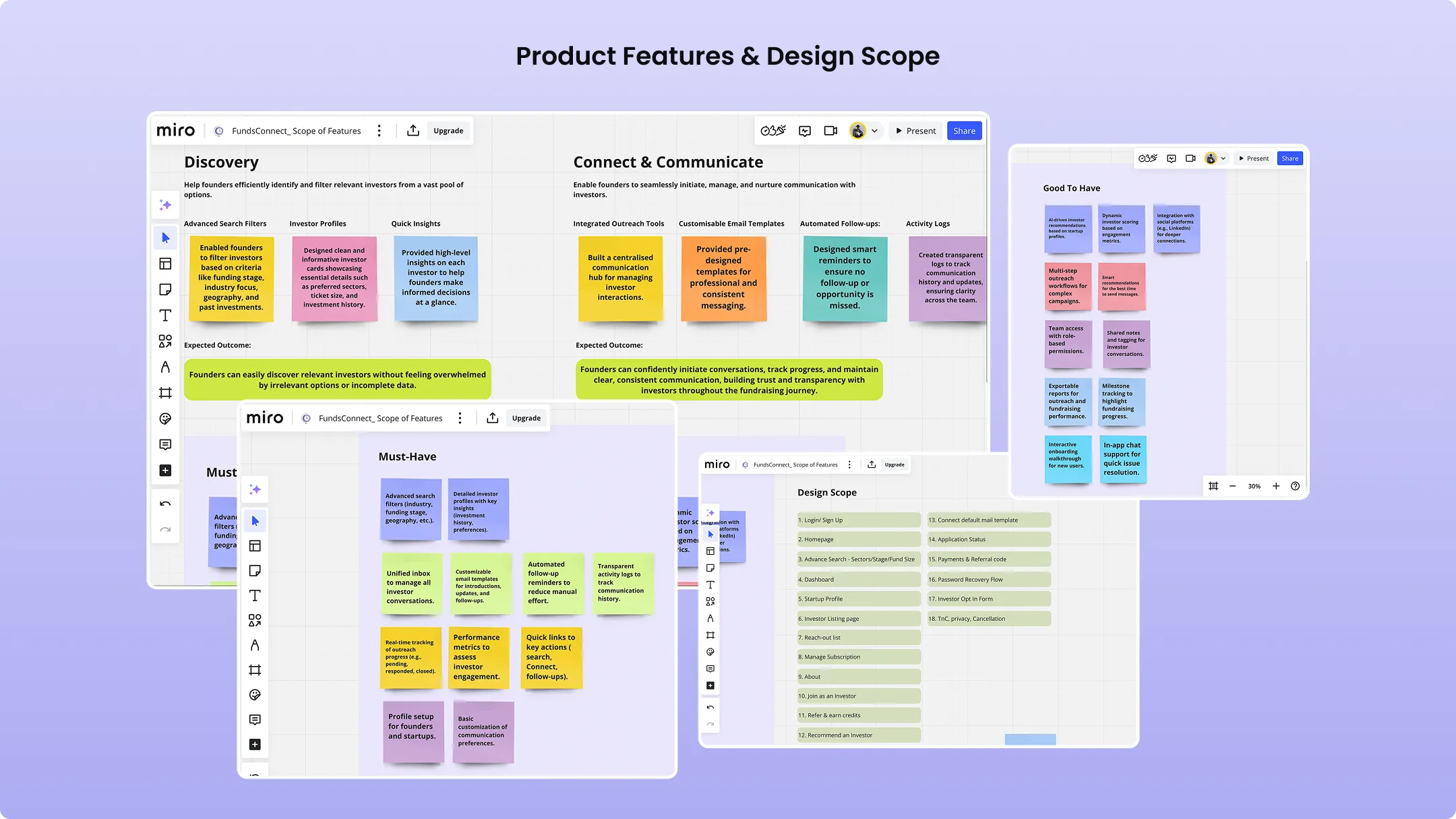Click redo arrow in main Miro window
Image resolution: width=1456 pixels, height=819 pixels.
(165, 530)
